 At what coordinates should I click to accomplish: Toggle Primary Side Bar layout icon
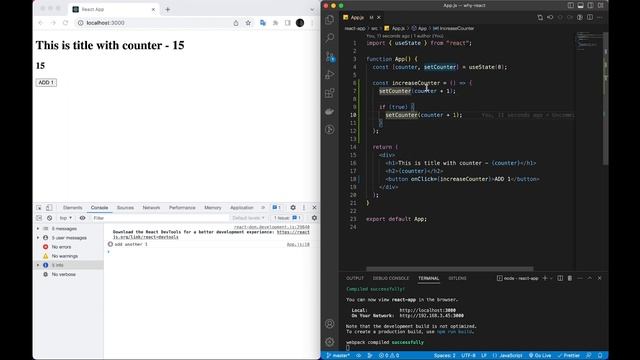[571, 5]
